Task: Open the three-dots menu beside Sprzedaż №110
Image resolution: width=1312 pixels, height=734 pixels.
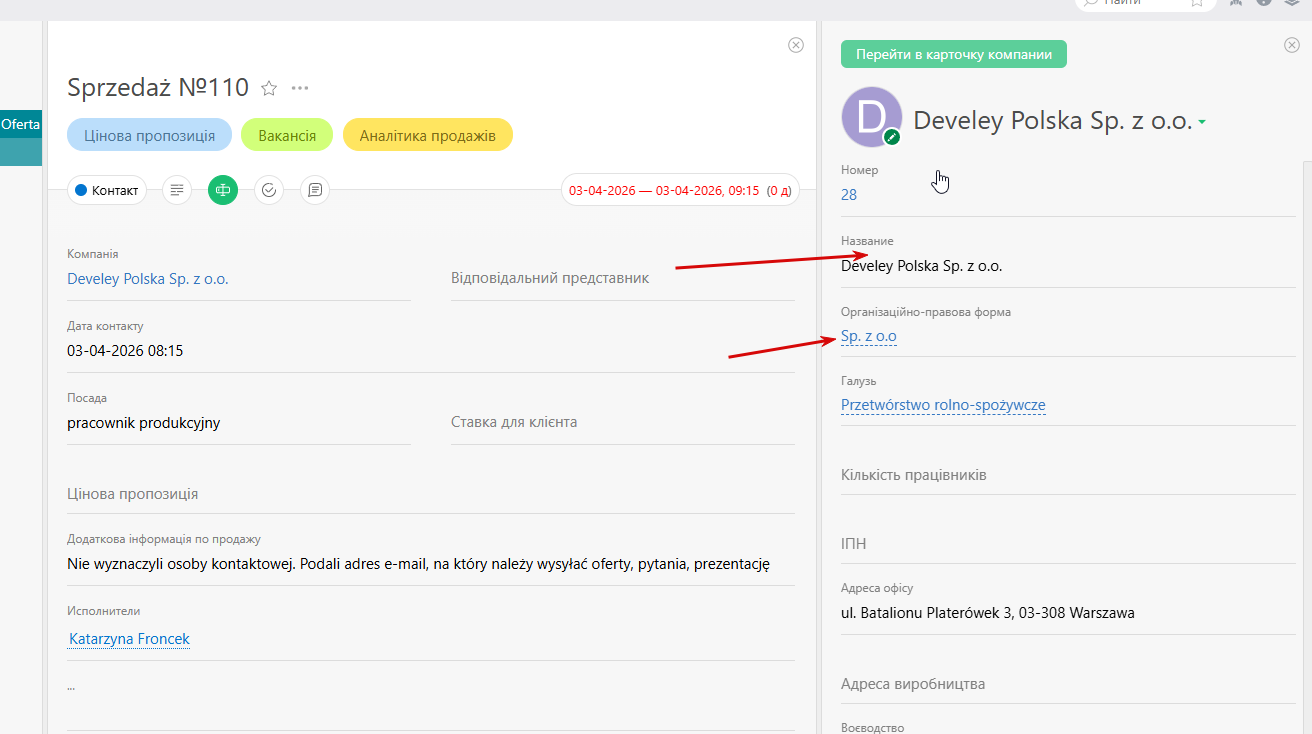Action: [x=300, y=88]
